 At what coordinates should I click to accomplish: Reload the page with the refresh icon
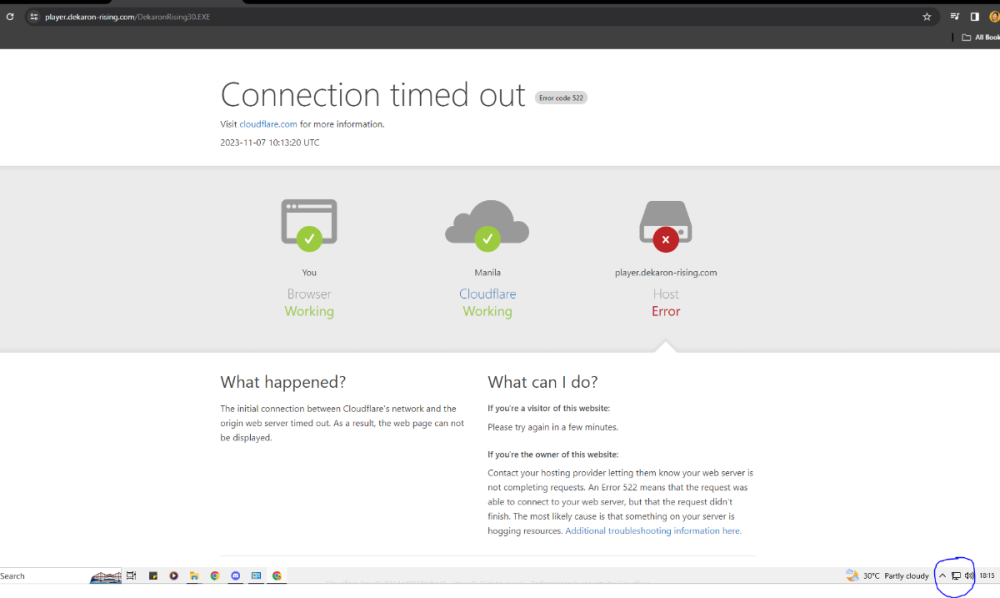pos(10,17)
